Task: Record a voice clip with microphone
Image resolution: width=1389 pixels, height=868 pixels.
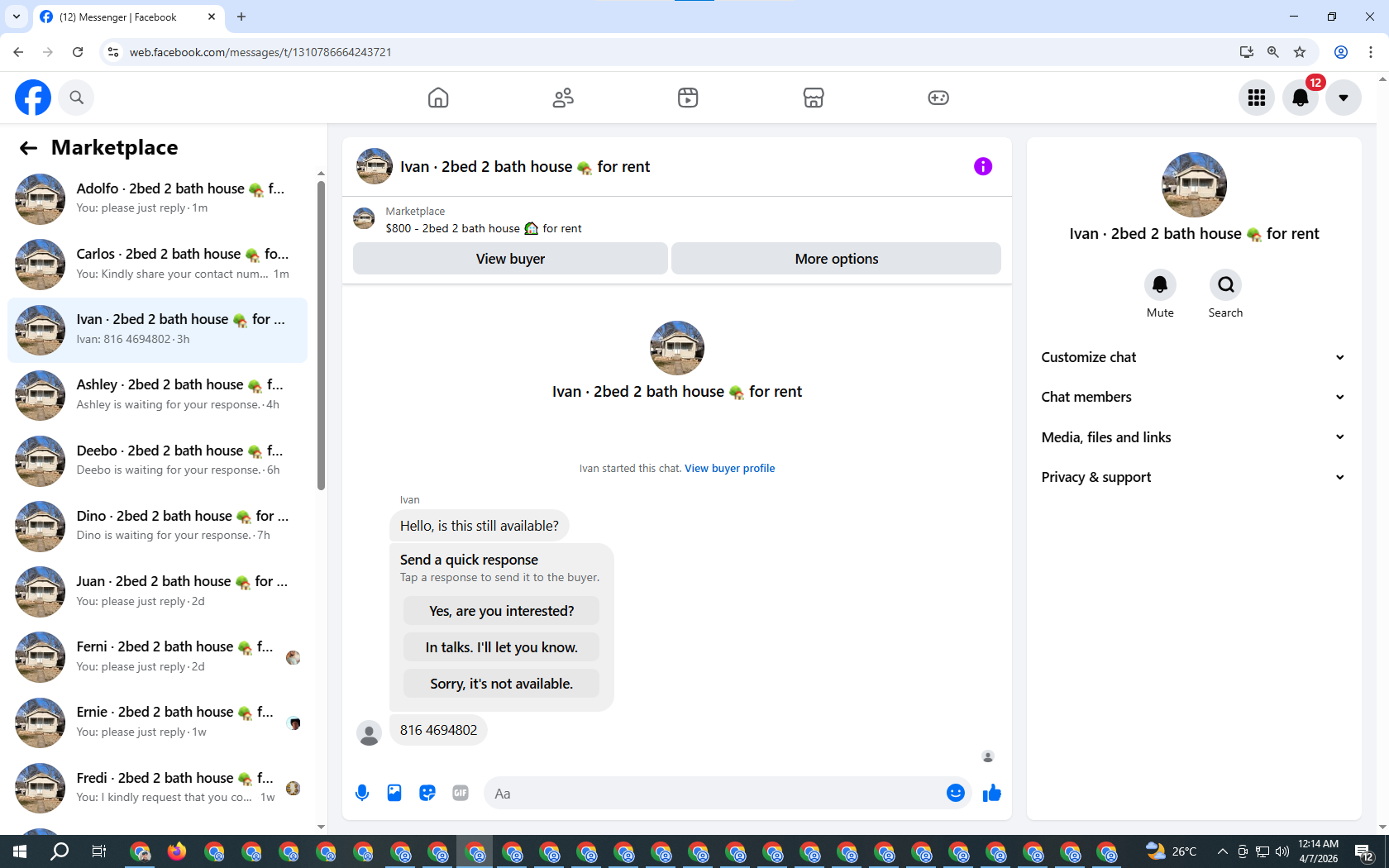Action: [x=362, y=793]
